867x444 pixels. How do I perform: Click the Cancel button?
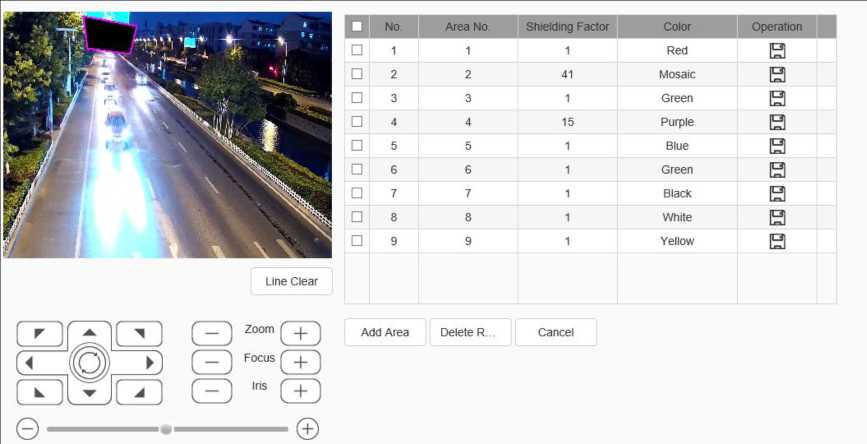pyautogui.click(x=555, y=333)
